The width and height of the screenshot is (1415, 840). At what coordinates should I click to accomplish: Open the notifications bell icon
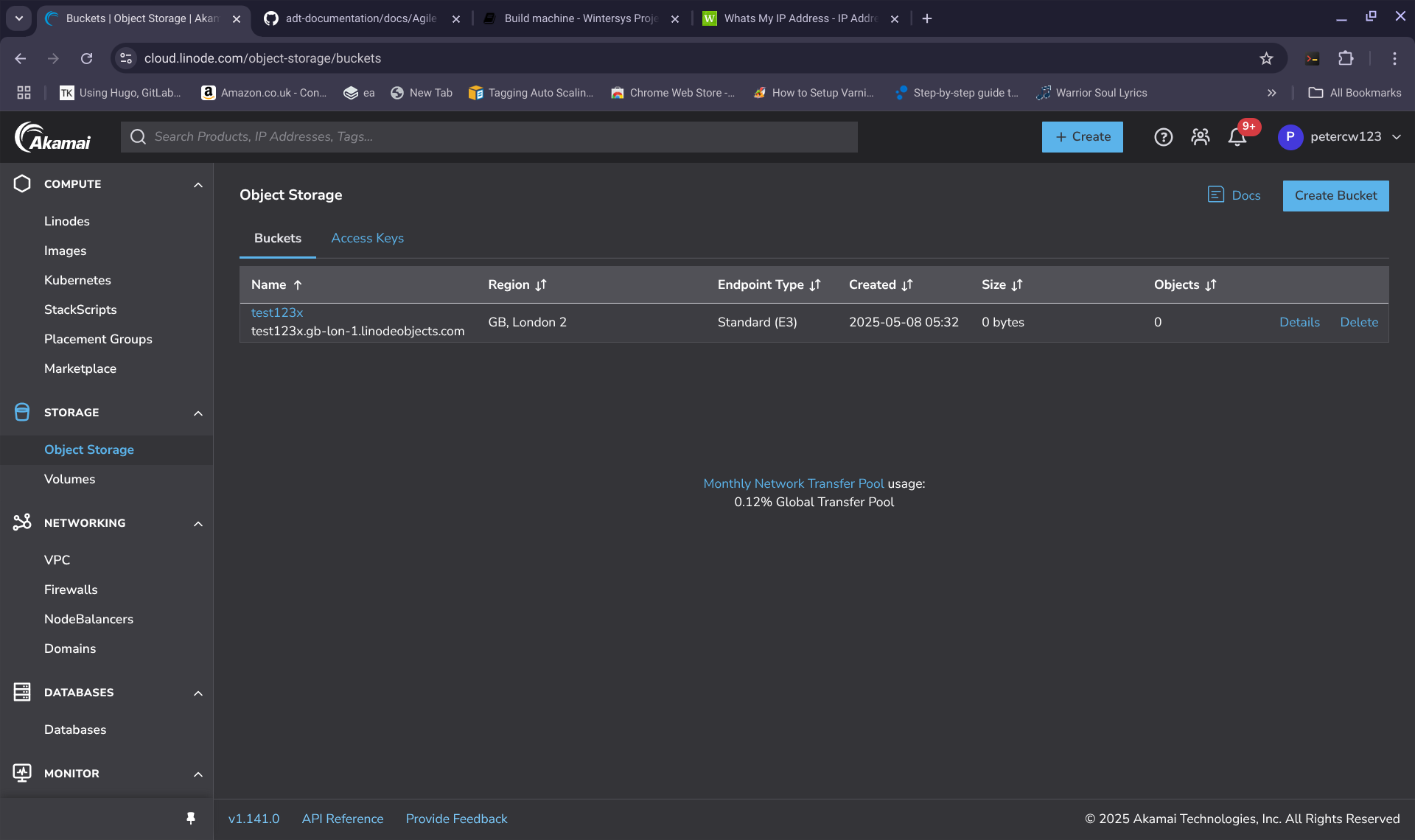click(1237, 137)
